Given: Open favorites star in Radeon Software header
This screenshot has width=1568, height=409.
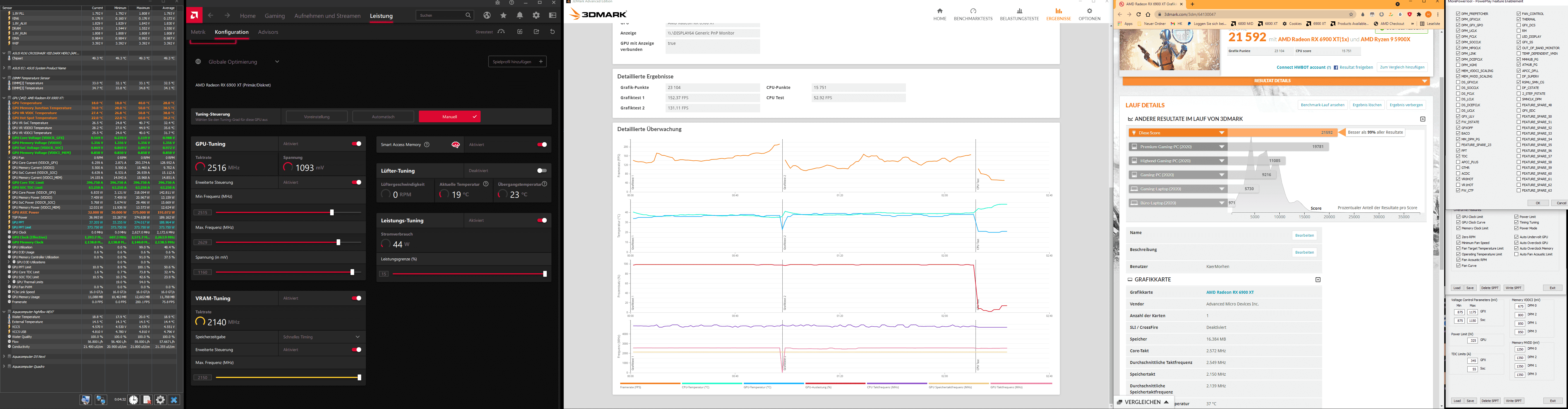Looking at the screenshot, I should [x=503, y=15].
